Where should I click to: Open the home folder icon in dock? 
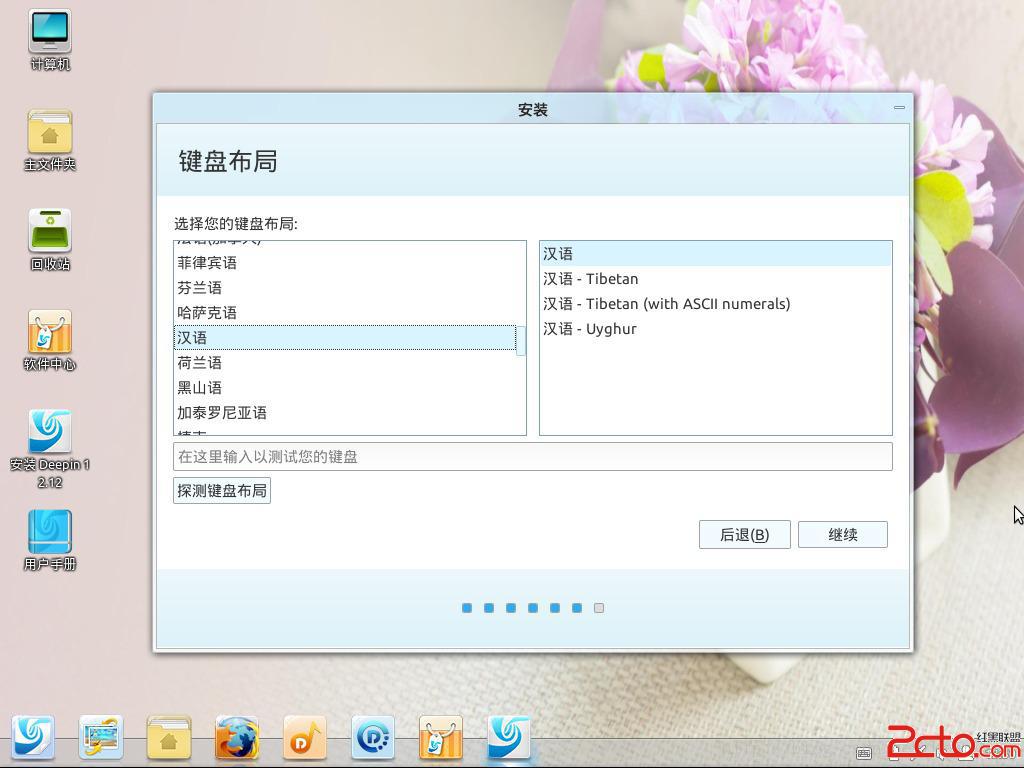[168, 737]
